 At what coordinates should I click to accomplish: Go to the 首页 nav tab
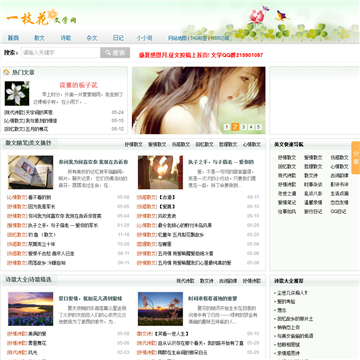[13, 38]
